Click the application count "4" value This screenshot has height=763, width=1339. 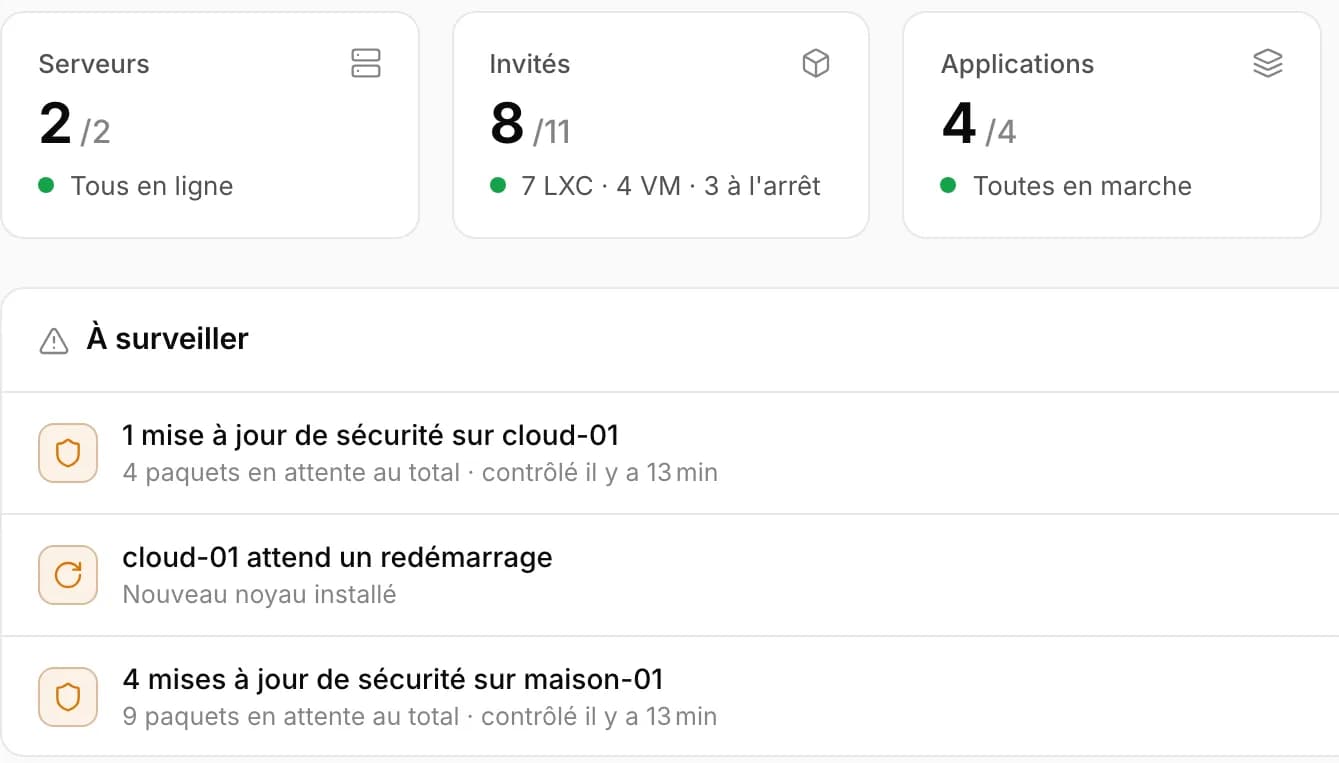(x=959, y=124)
